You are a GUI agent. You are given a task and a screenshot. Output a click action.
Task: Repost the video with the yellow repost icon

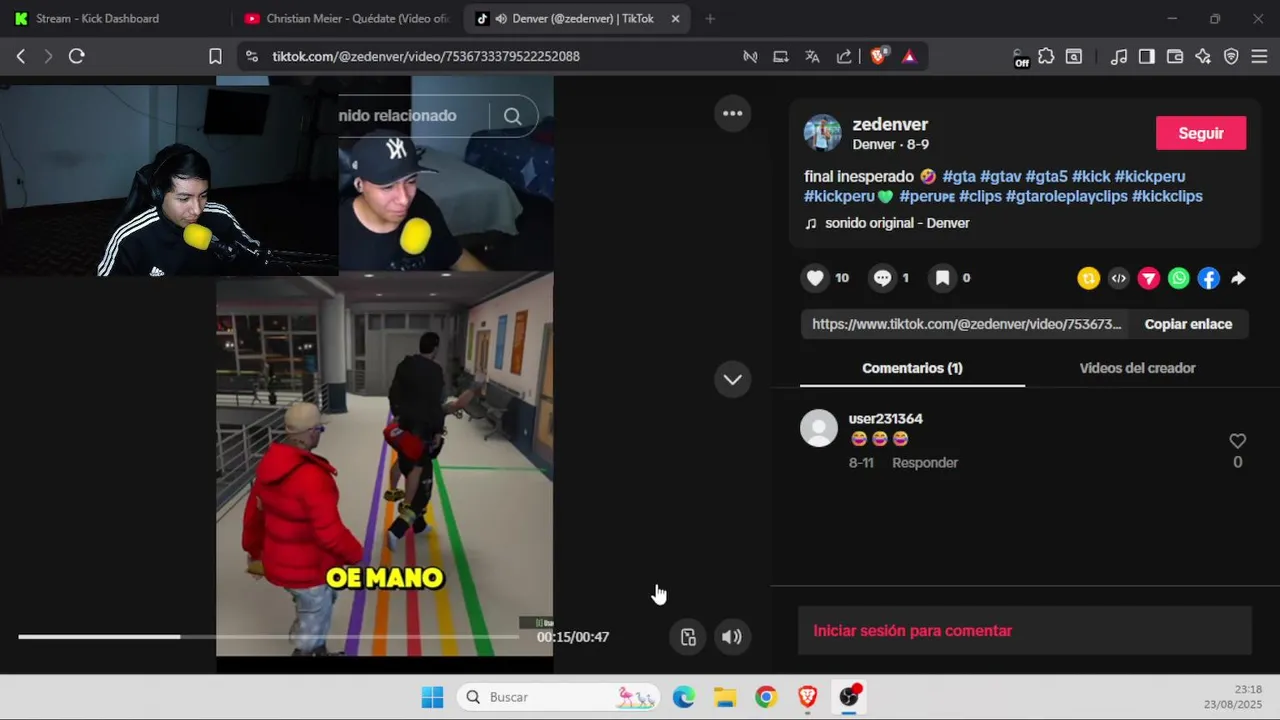coord(1089,279)
